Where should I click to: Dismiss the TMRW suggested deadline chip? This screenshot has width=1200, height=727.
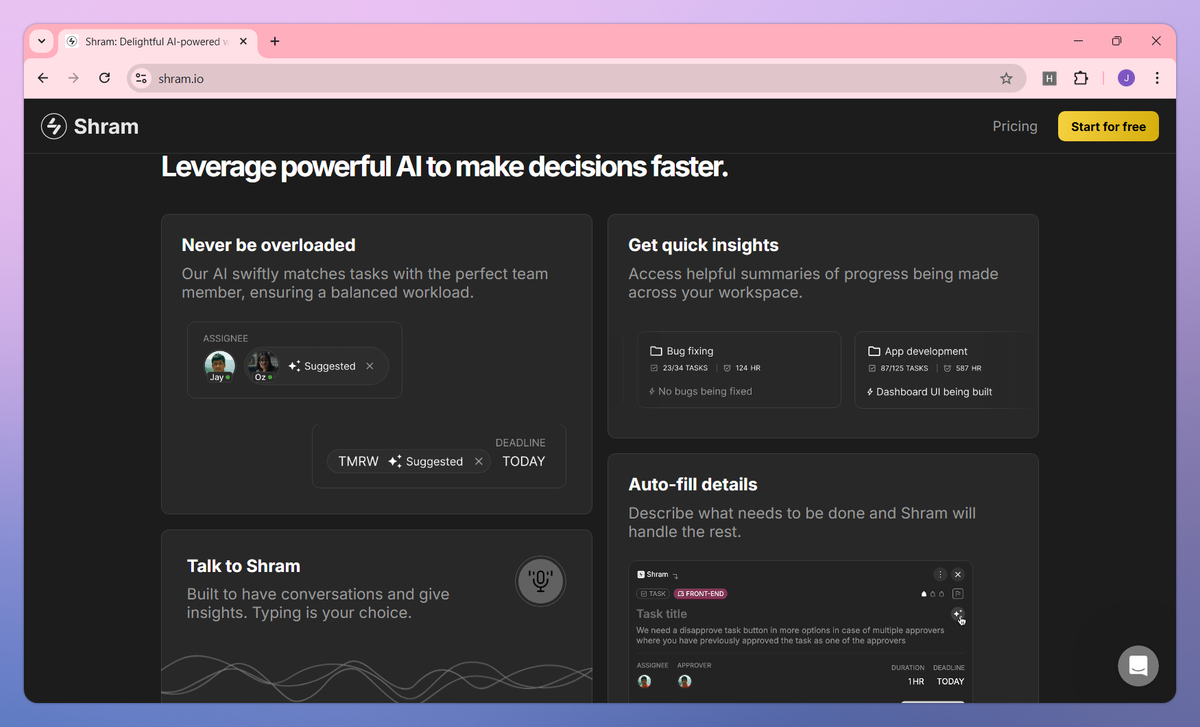point(479,461)
